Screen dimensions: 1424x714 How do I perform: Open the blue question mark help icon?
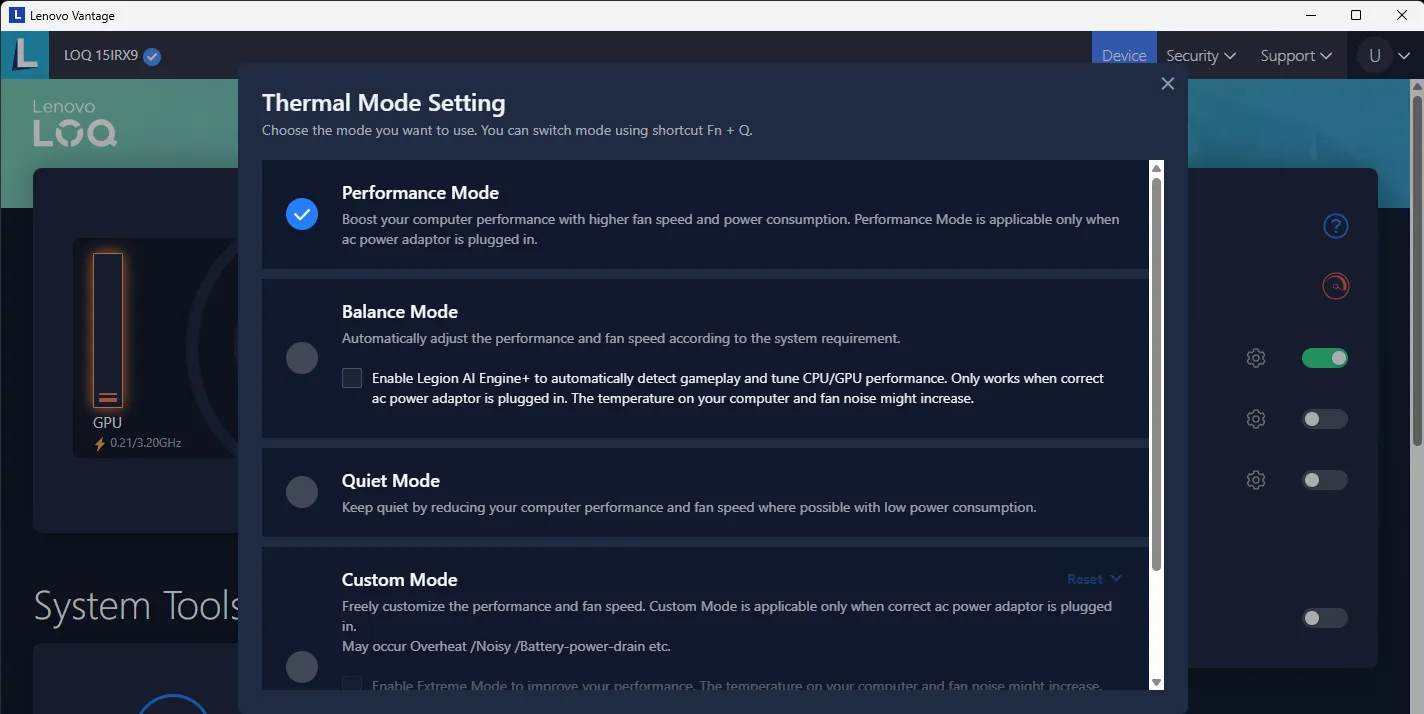1336,227
